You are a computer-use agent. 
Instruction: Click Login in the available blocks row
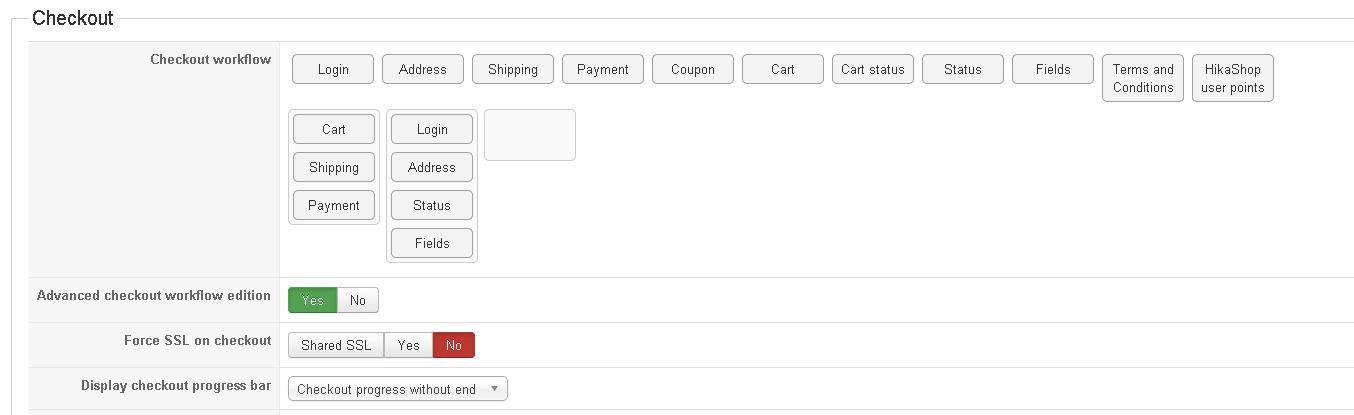click(333, 69)
